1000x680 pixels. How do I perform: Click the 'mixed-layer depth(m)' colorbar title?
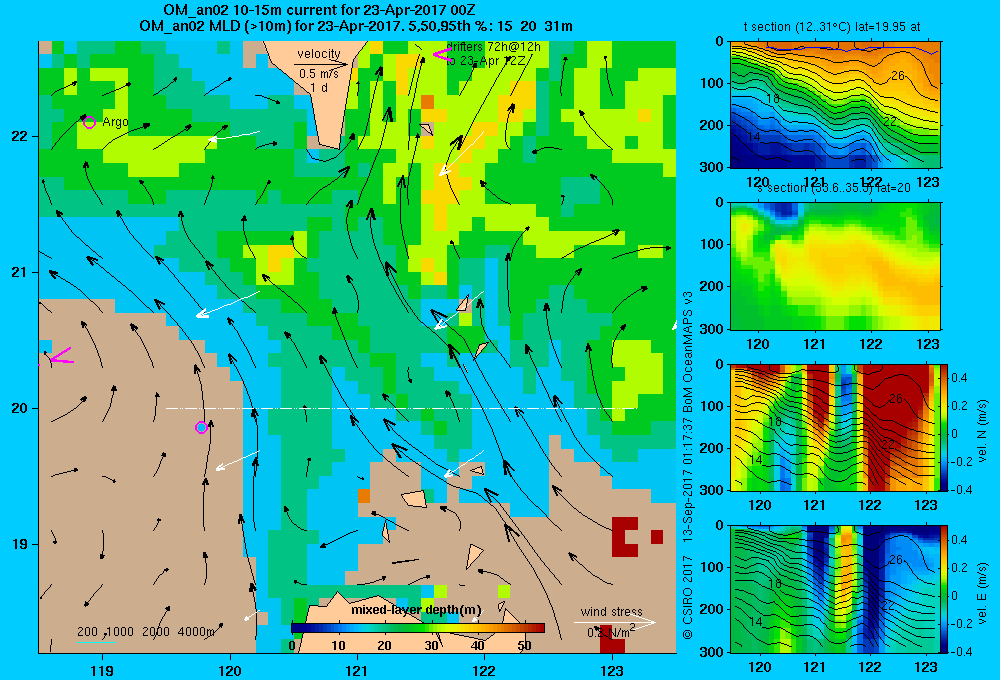(416, 610)
